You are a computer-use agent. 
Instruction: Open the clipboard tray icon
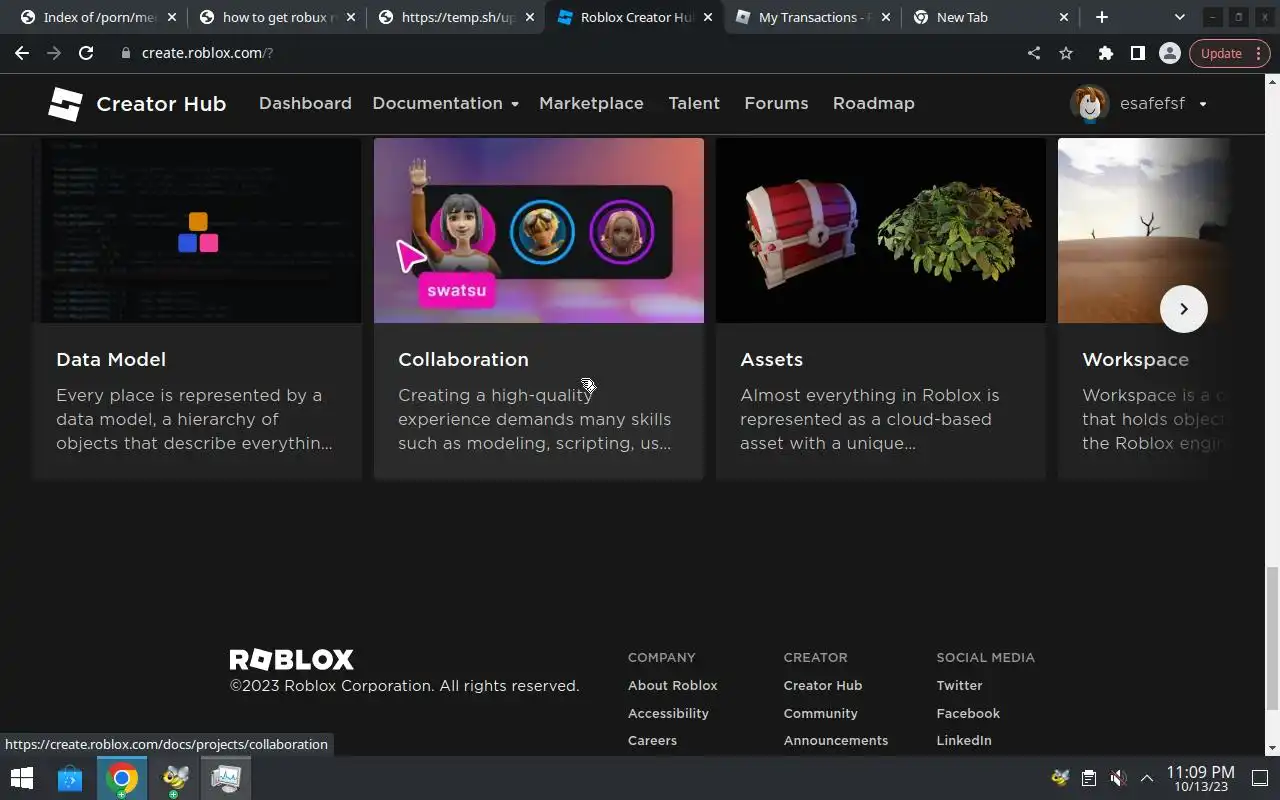(1089, 777)
